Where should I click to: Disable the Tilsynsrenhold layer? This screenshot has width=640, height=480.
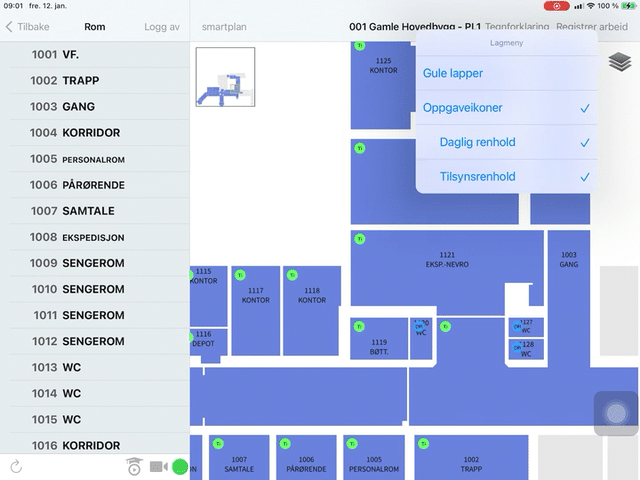click(x=506, y=177)
